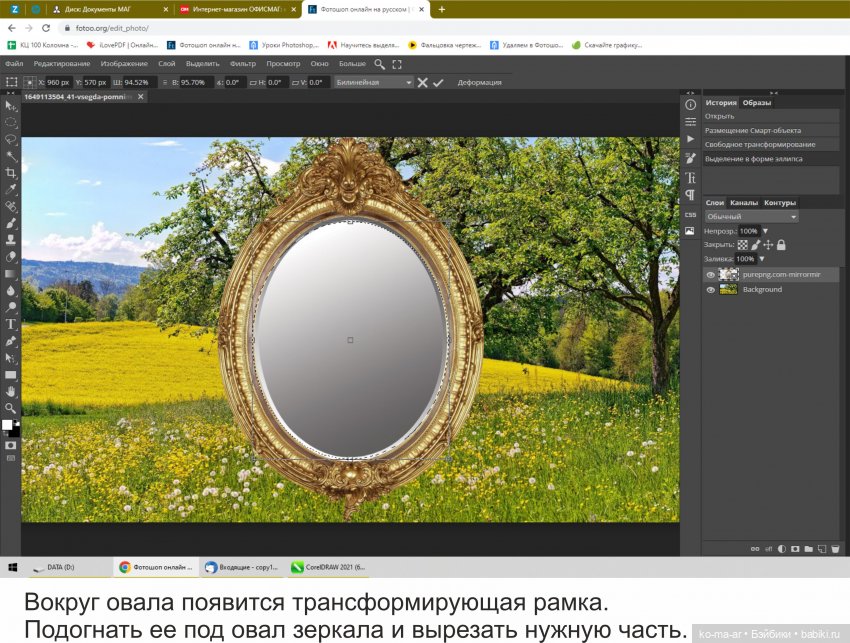Select the Crop tool
Screen dimensions: 850x643
tap(11, 172)
